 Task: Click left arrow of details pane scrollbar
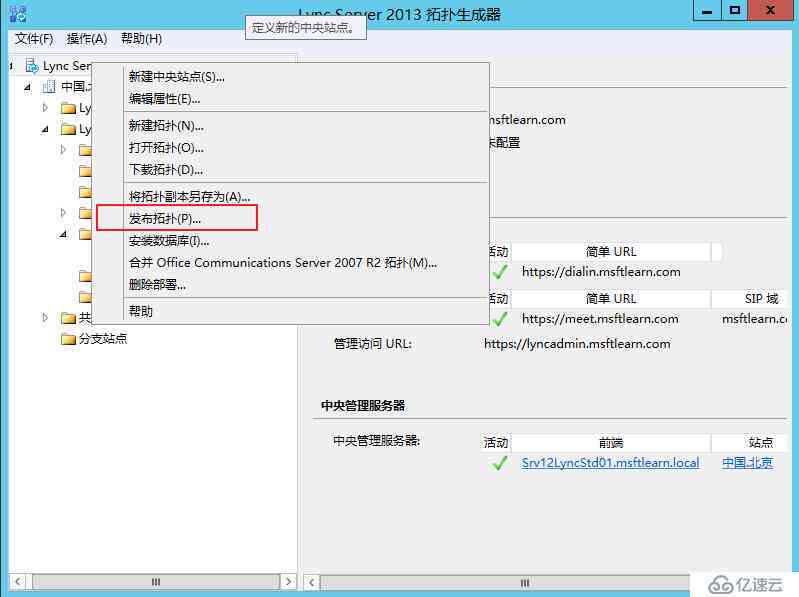(x=311, y=583)
